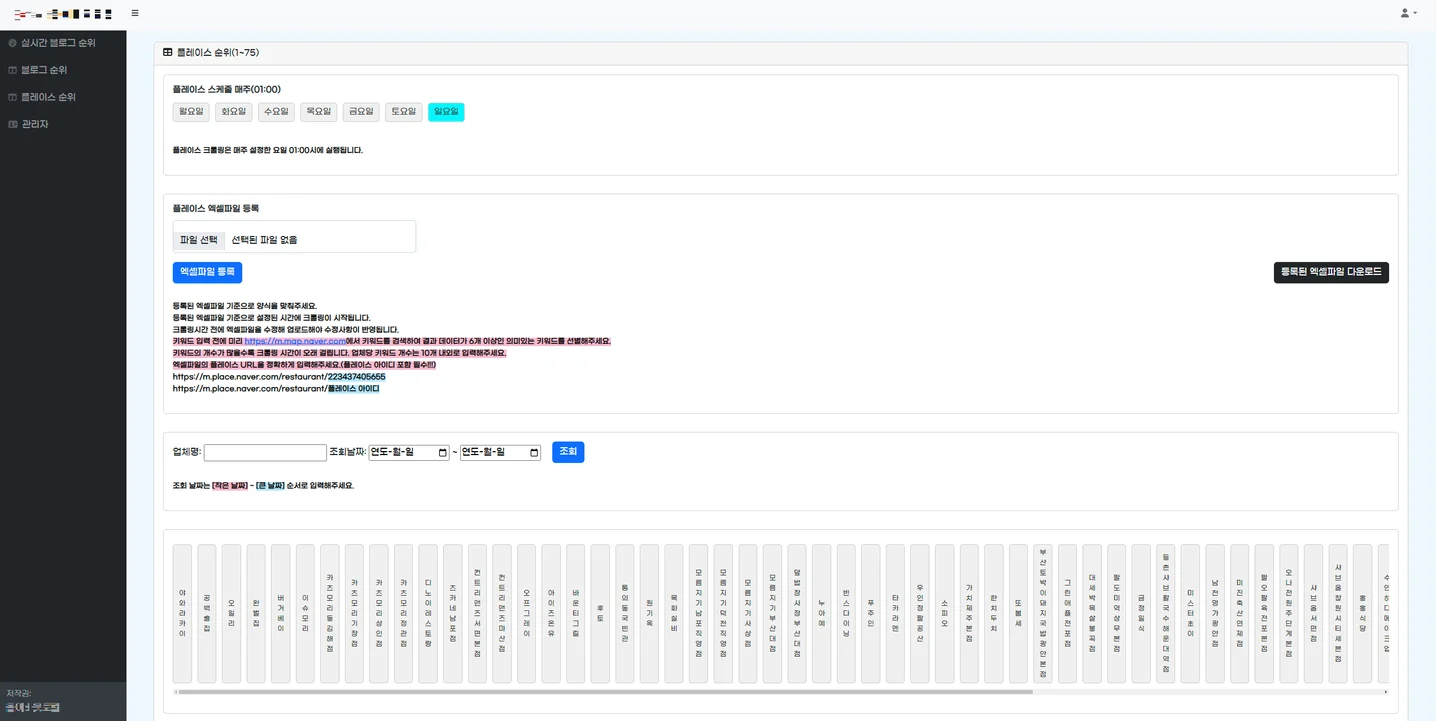Select the 원기옥 business button
Screen dimensions: 1436x721
pos(649,614)
